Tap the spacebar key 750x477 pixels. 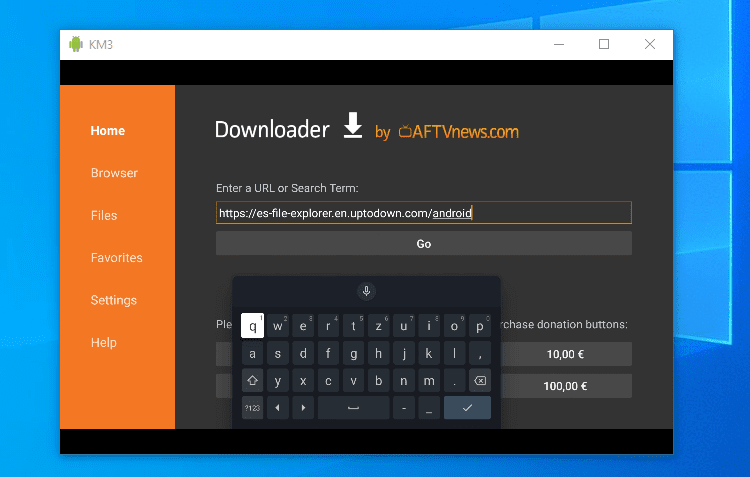point(353,408)
